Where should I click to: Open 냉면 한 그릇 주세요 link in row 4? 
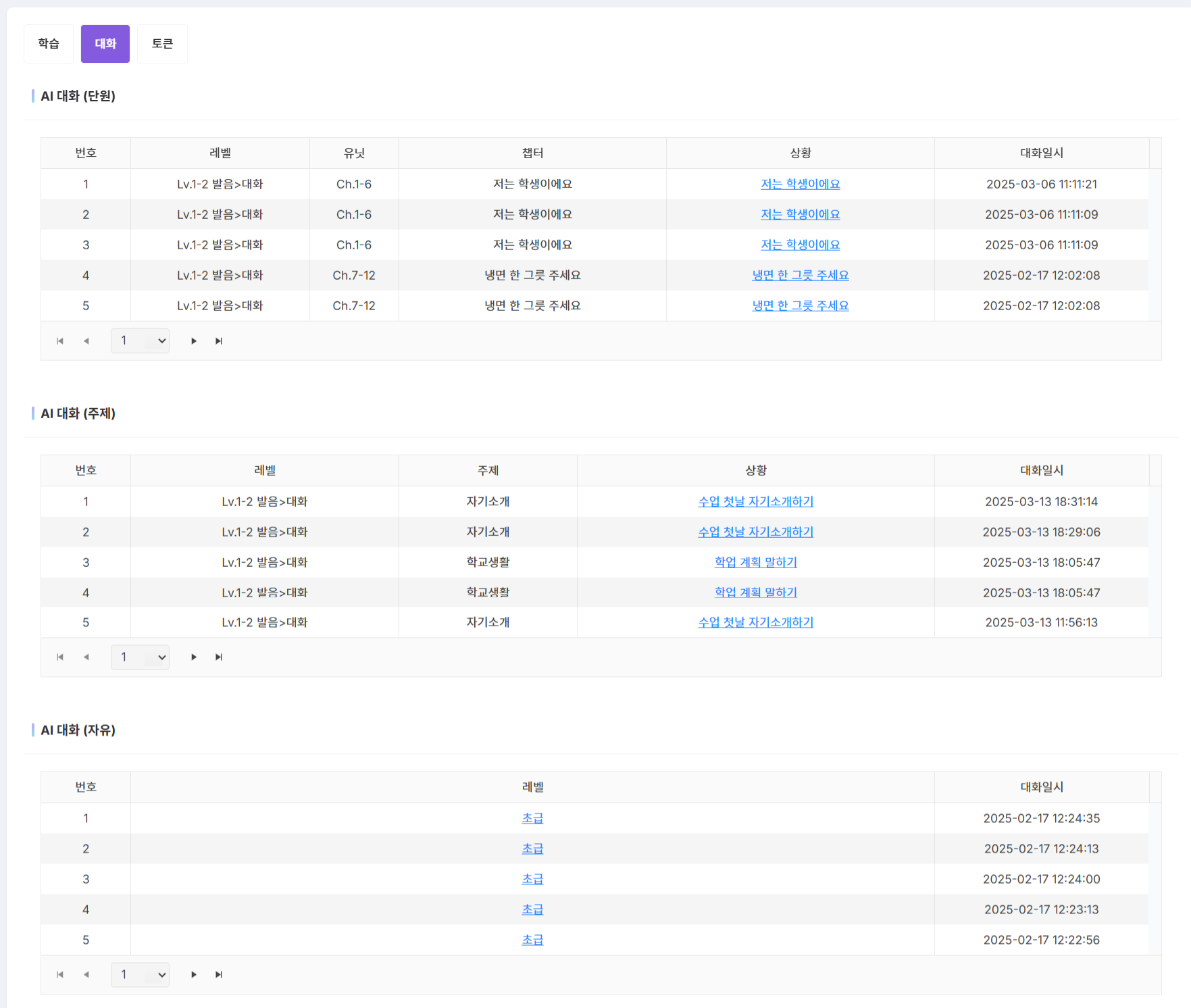pos(801,276)
